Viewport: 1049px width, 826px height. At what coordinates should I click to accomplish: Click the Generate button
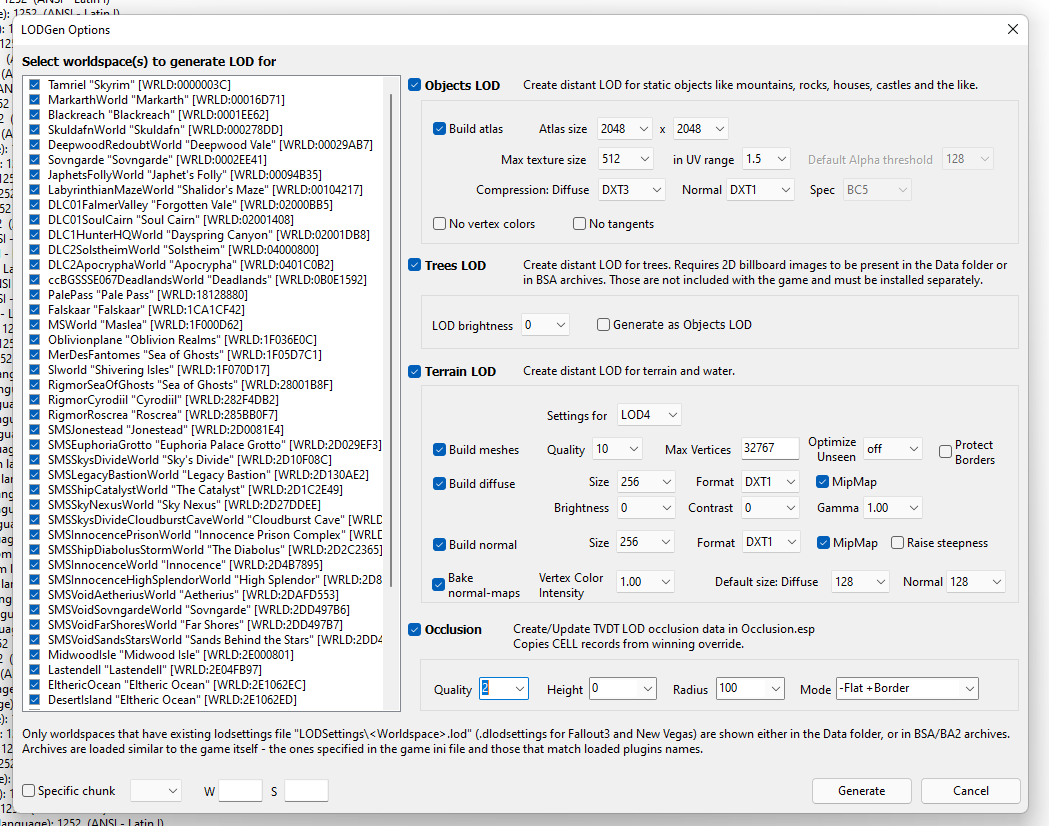862,791
